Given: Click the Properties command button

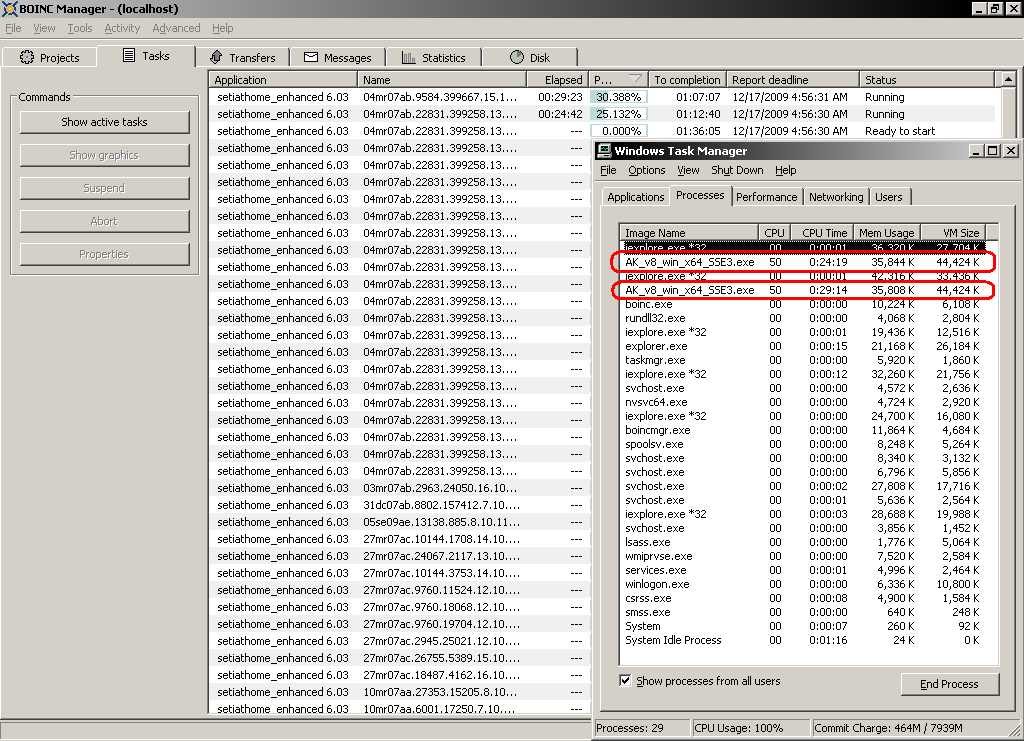Looking at the screenshot, I should click(104, 254).
